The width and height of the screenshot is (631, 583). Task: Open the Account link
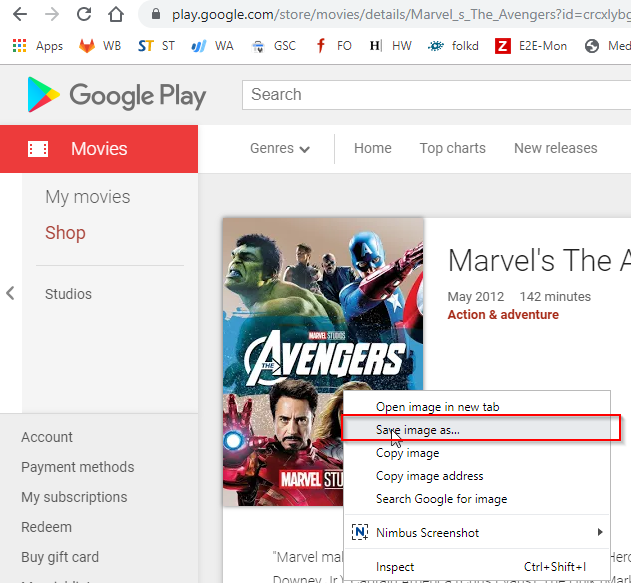click(x=47, y=437)
